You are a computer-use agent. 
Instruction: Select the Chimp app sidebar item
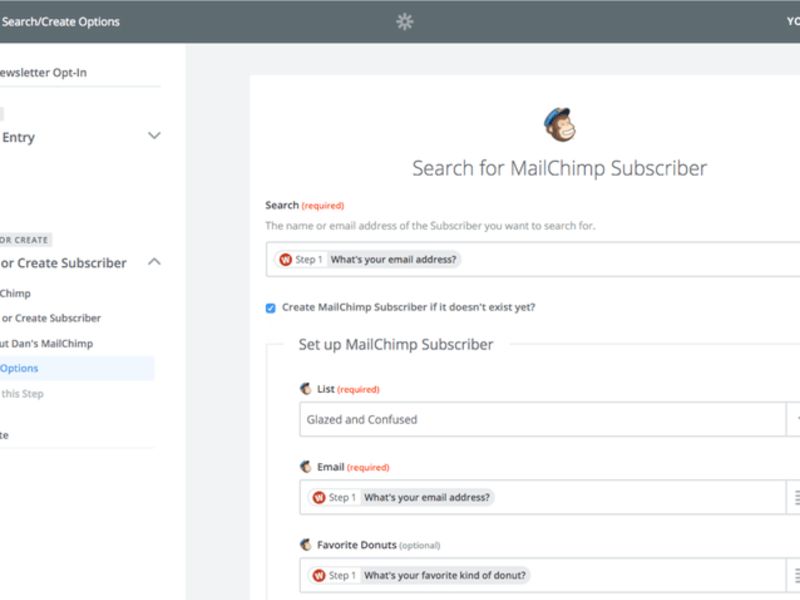(x=15, y=293)
